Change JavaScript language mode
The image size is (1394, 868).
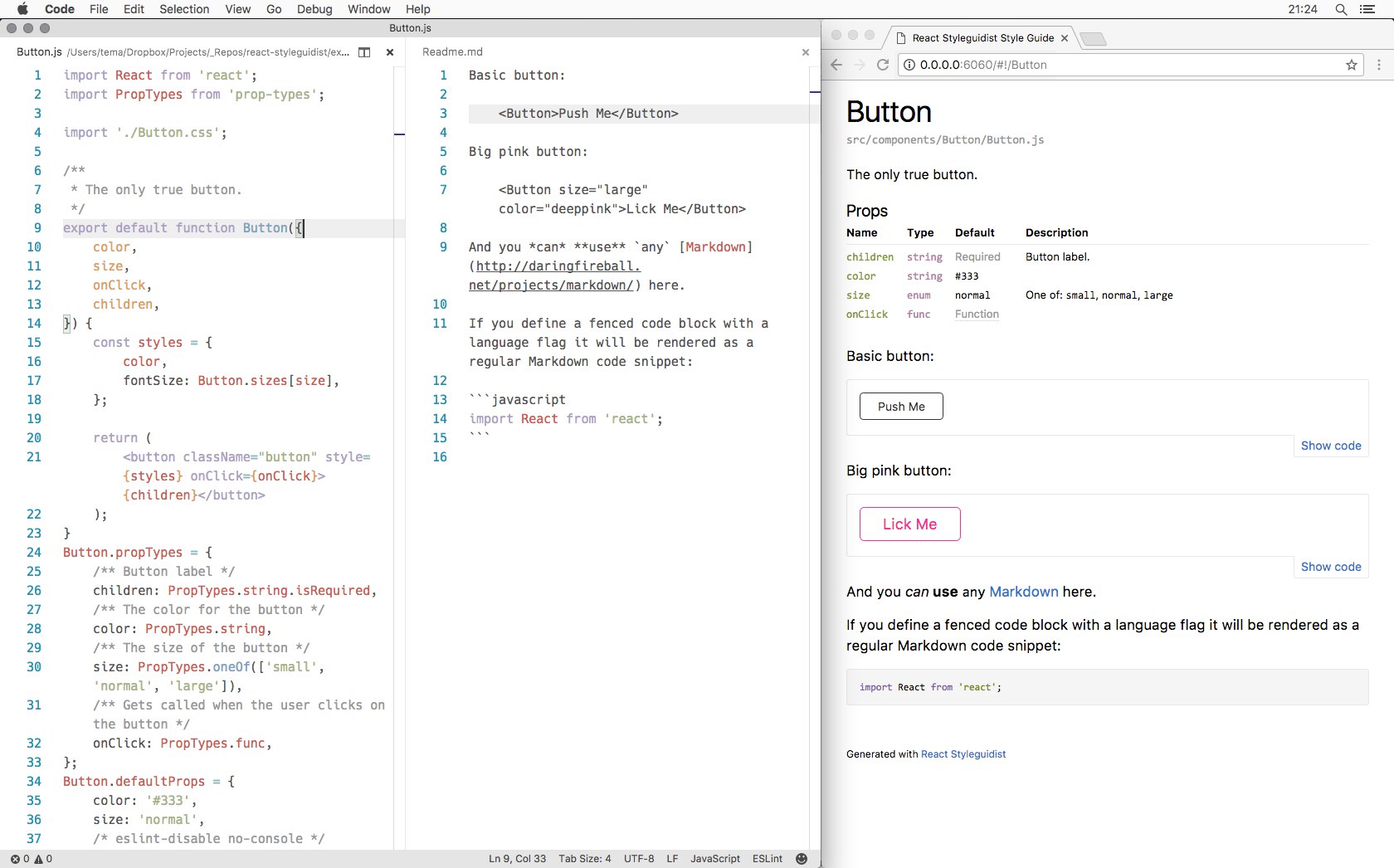click(x=715, y=859)
